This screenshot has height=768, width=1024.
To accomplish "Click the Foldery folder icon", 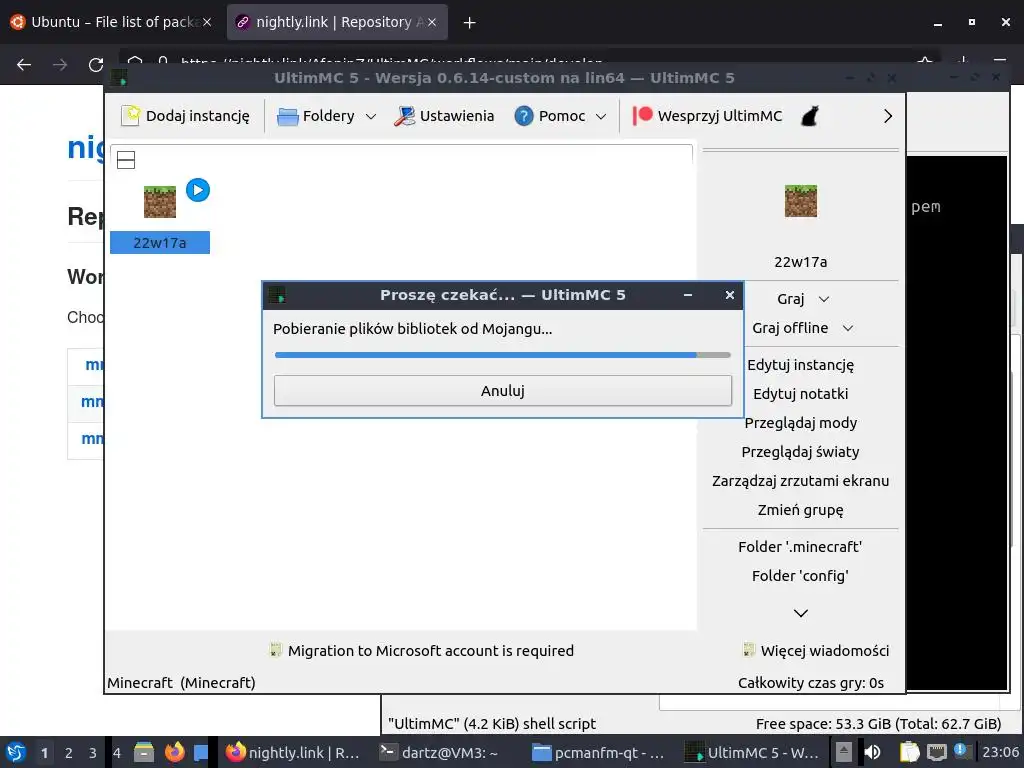I will (x=287, y=116).
